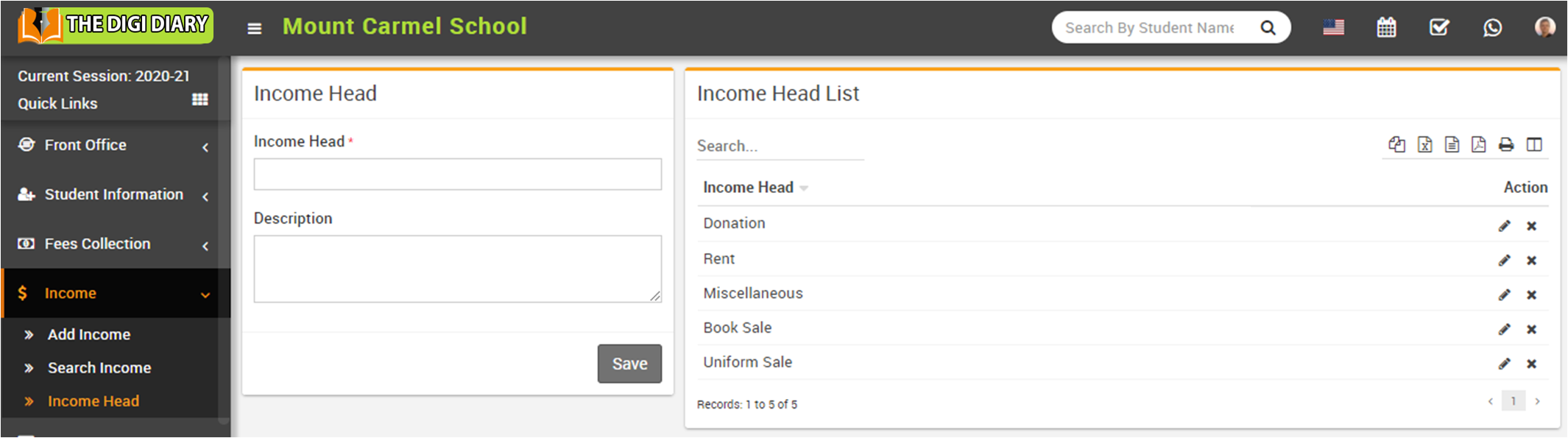The height and width of the screenshot is (438, 1568).
Task: Export list as PDF icon
Action: point(1478,144)
